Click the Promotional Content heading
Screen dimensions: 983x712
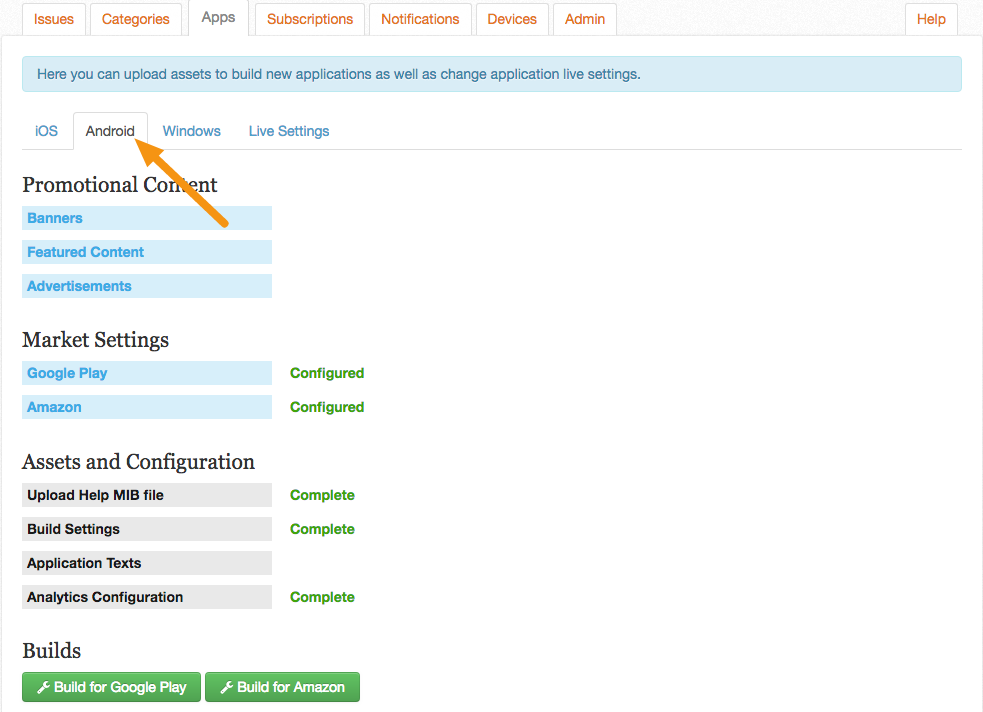[120, 185]
